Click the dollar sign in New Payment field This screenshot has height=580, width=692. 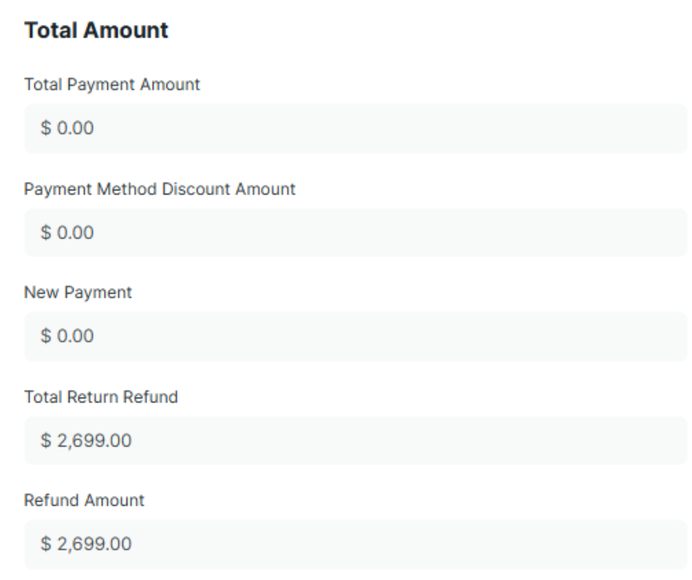coord(46,337)
